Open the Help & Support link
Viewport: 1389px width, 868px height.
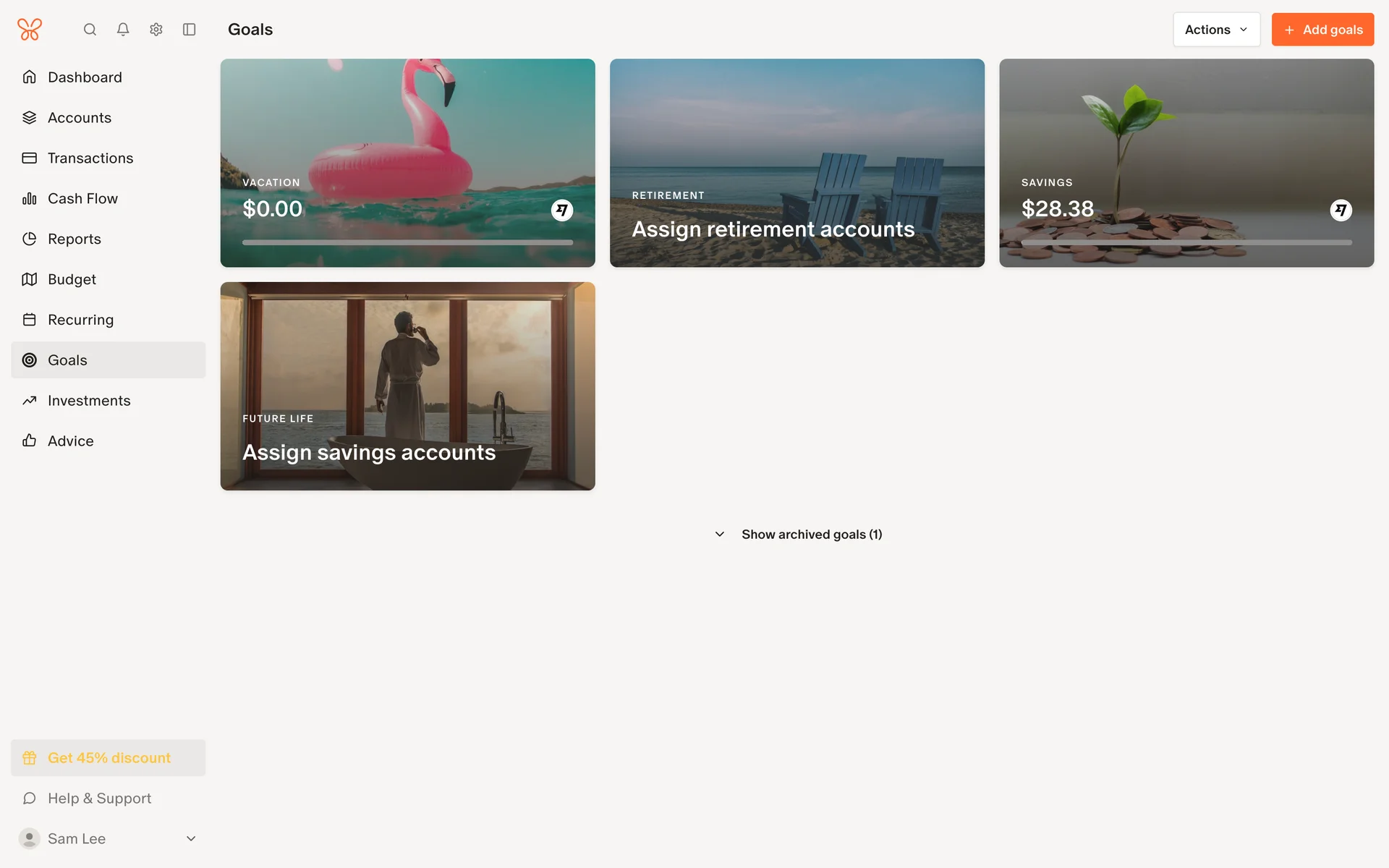click(x=99, y=799)
